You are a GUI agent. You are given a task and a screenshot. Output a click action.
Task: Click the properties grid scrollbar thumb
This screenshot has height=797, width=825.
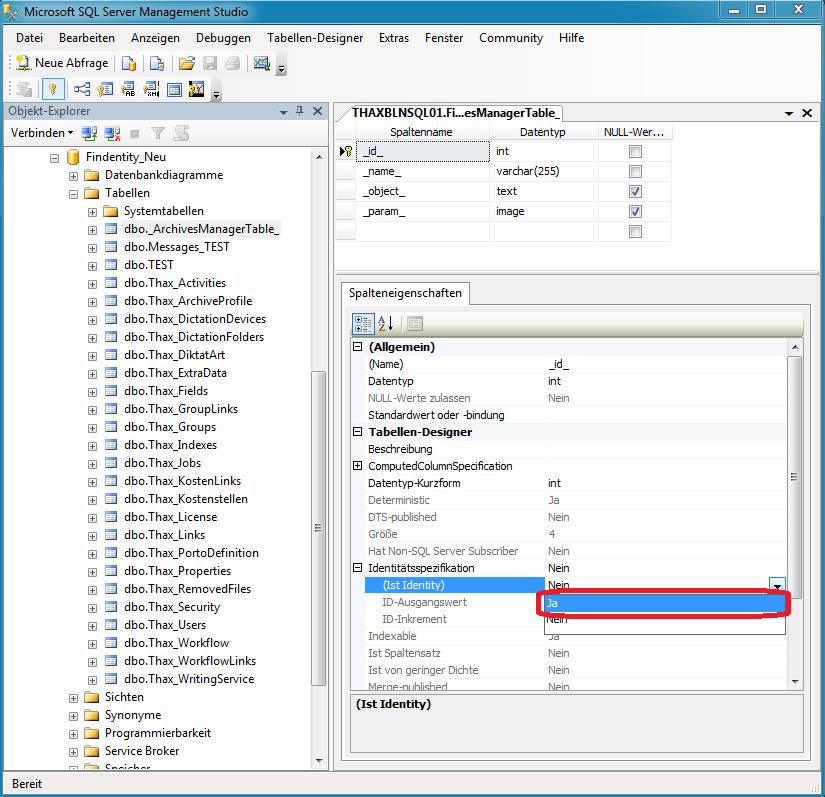click(794, 477)
